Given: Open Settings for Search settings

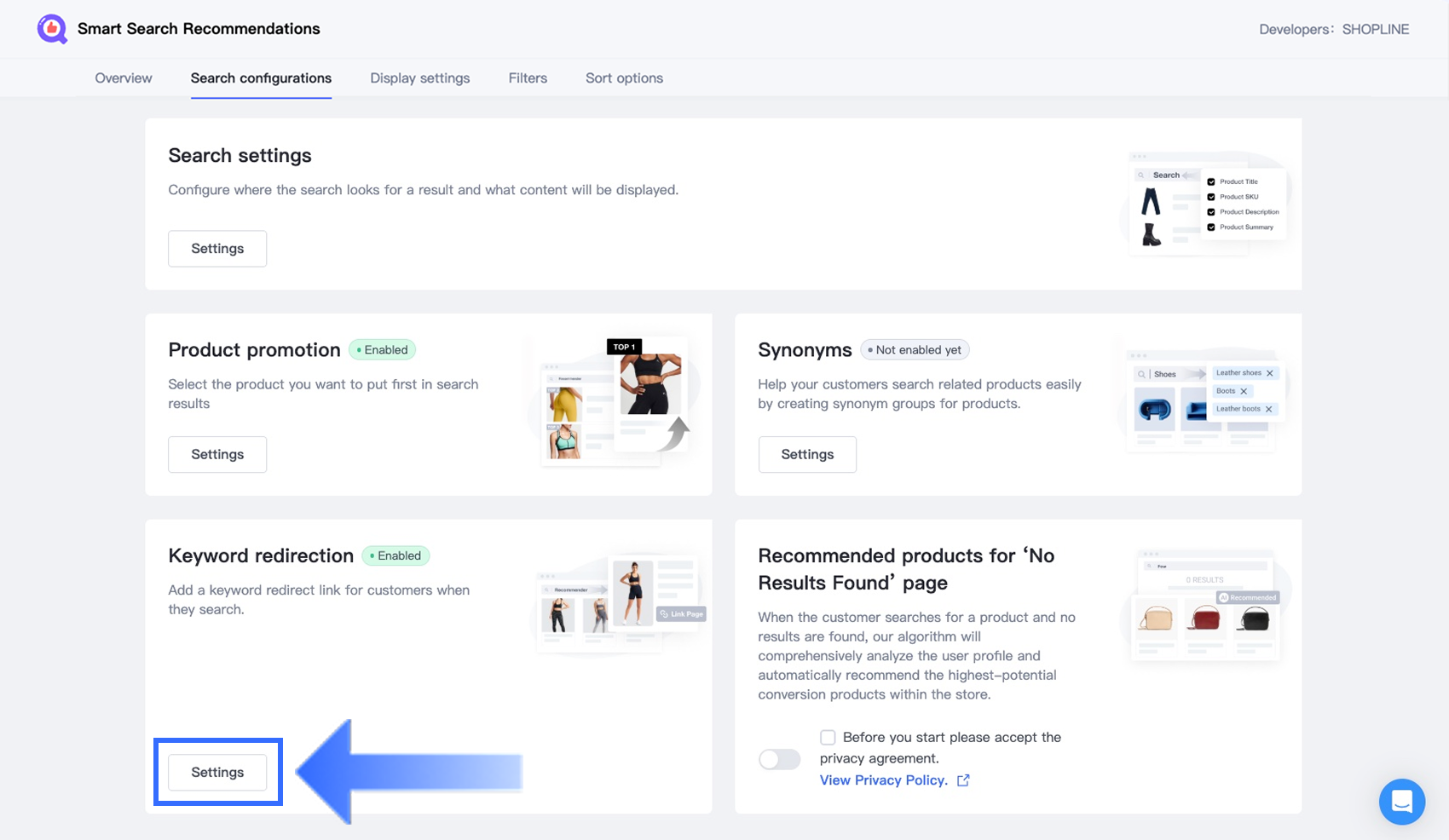Looking at the screenshot, I should 217,249.
